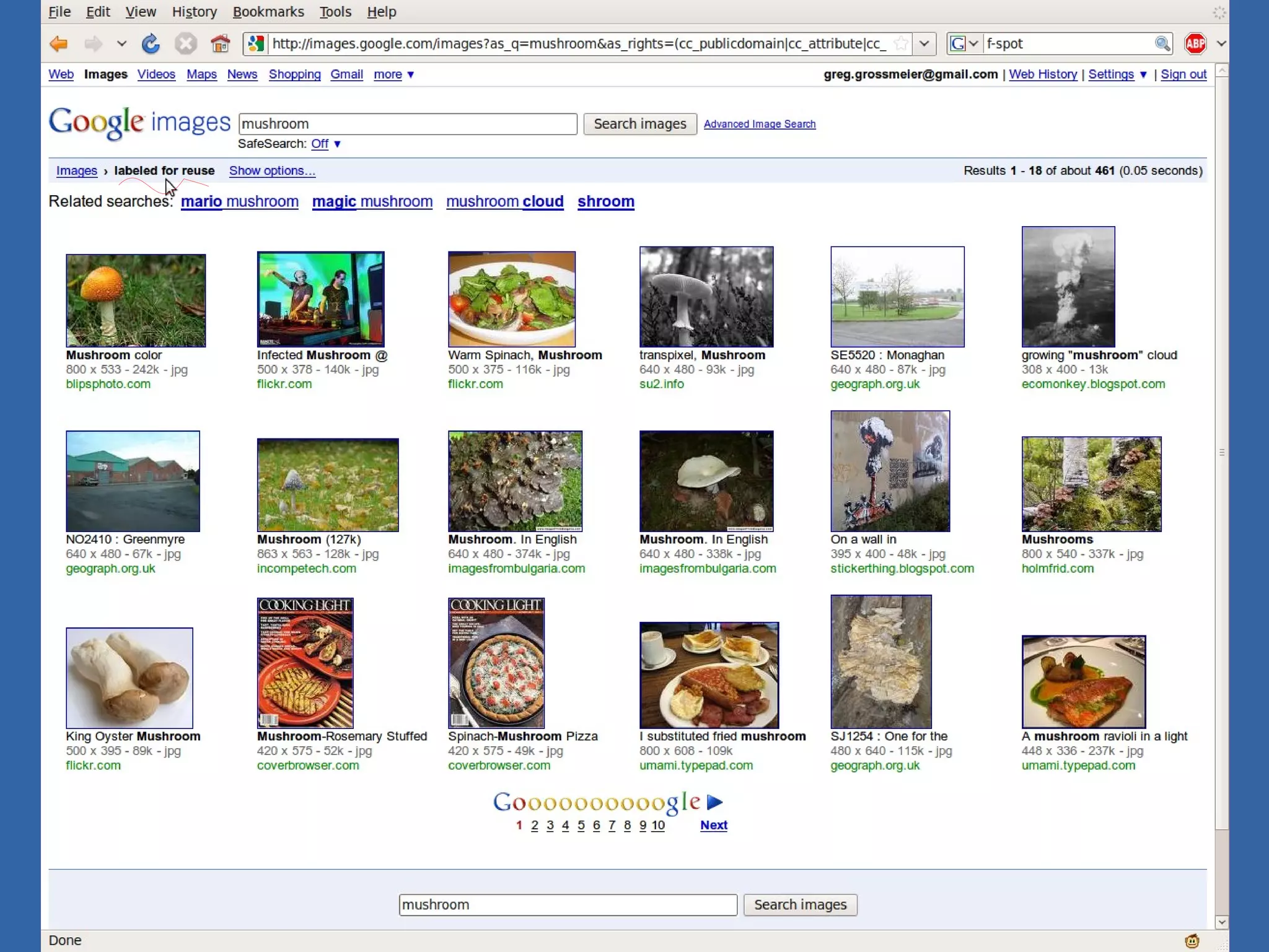The width and height of the screenshot is (1269, 952).
Task: Click the Reload page icon
Action: tap(151, 44)
